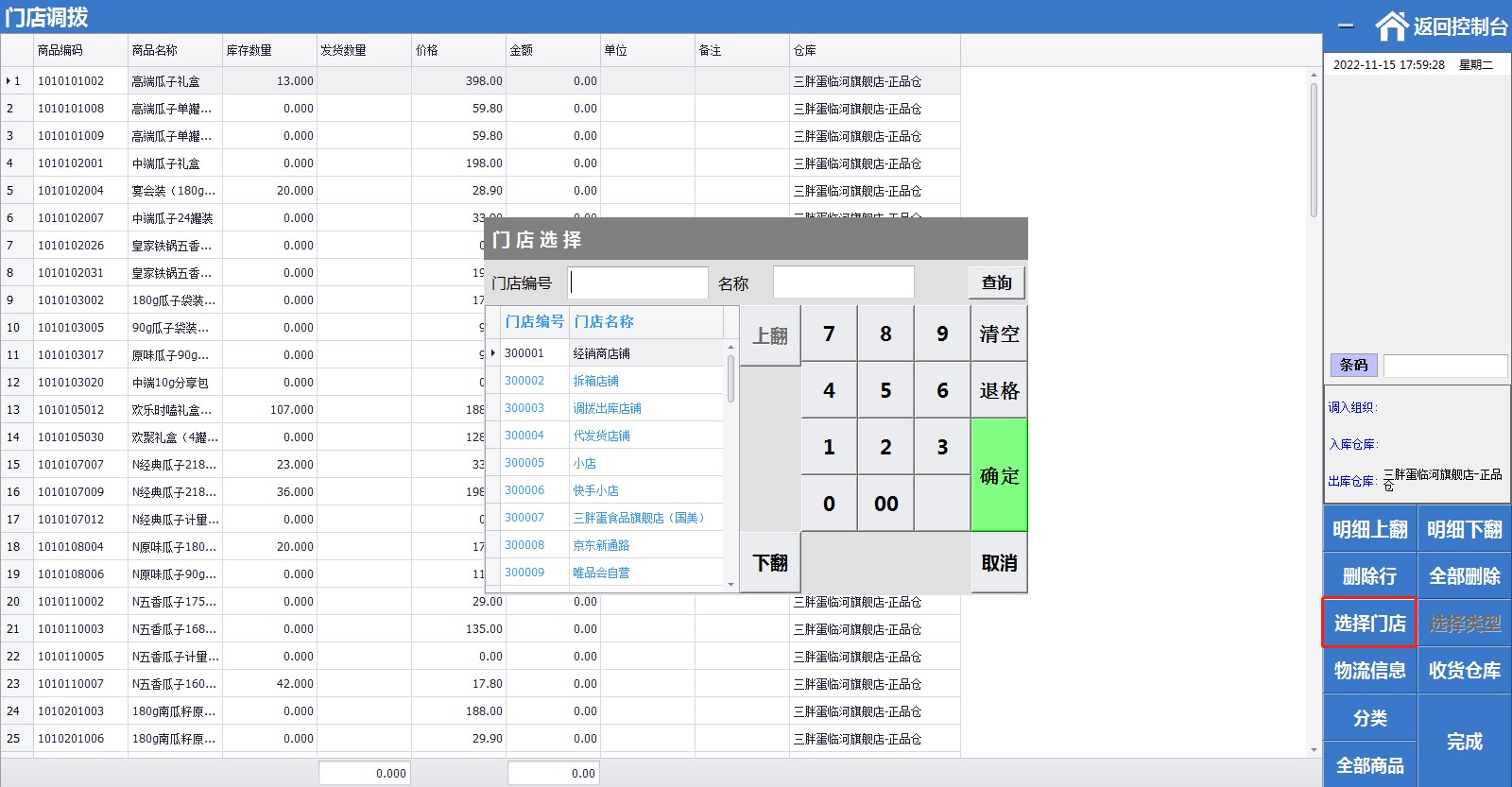Click the 删除行 button
The height and width of the screenshot is (787, 1512).
click(x=1369, y=576)
